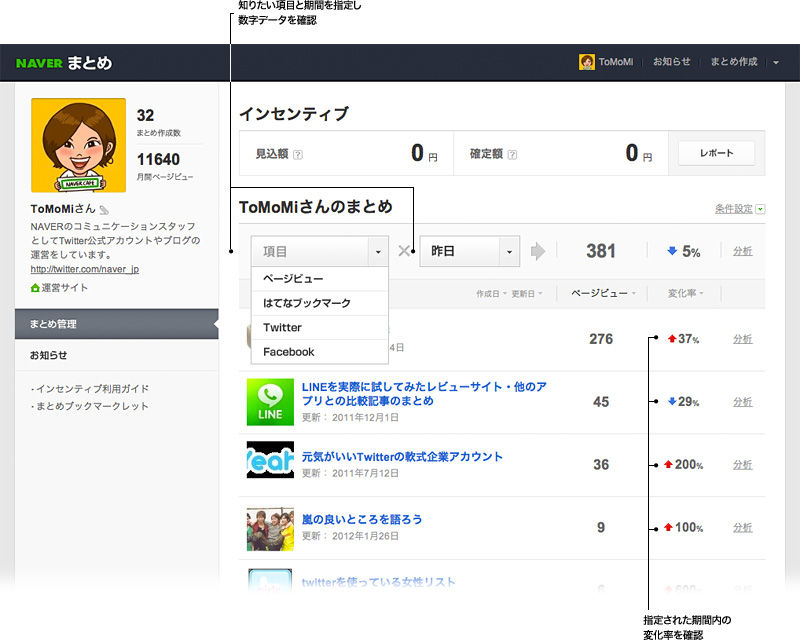Click the 運営サイト house icon

(35, 288)
